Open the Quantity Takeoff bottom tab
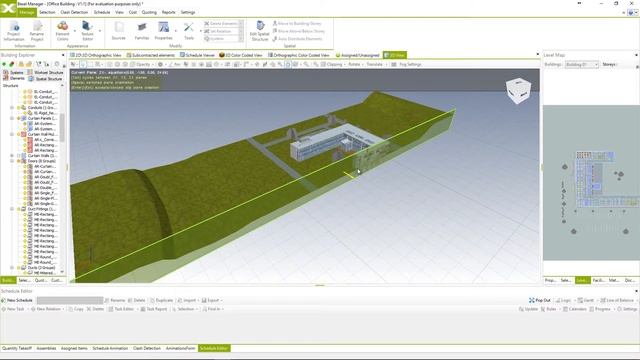Screen dimensions: 640x360 pos(17,348)
